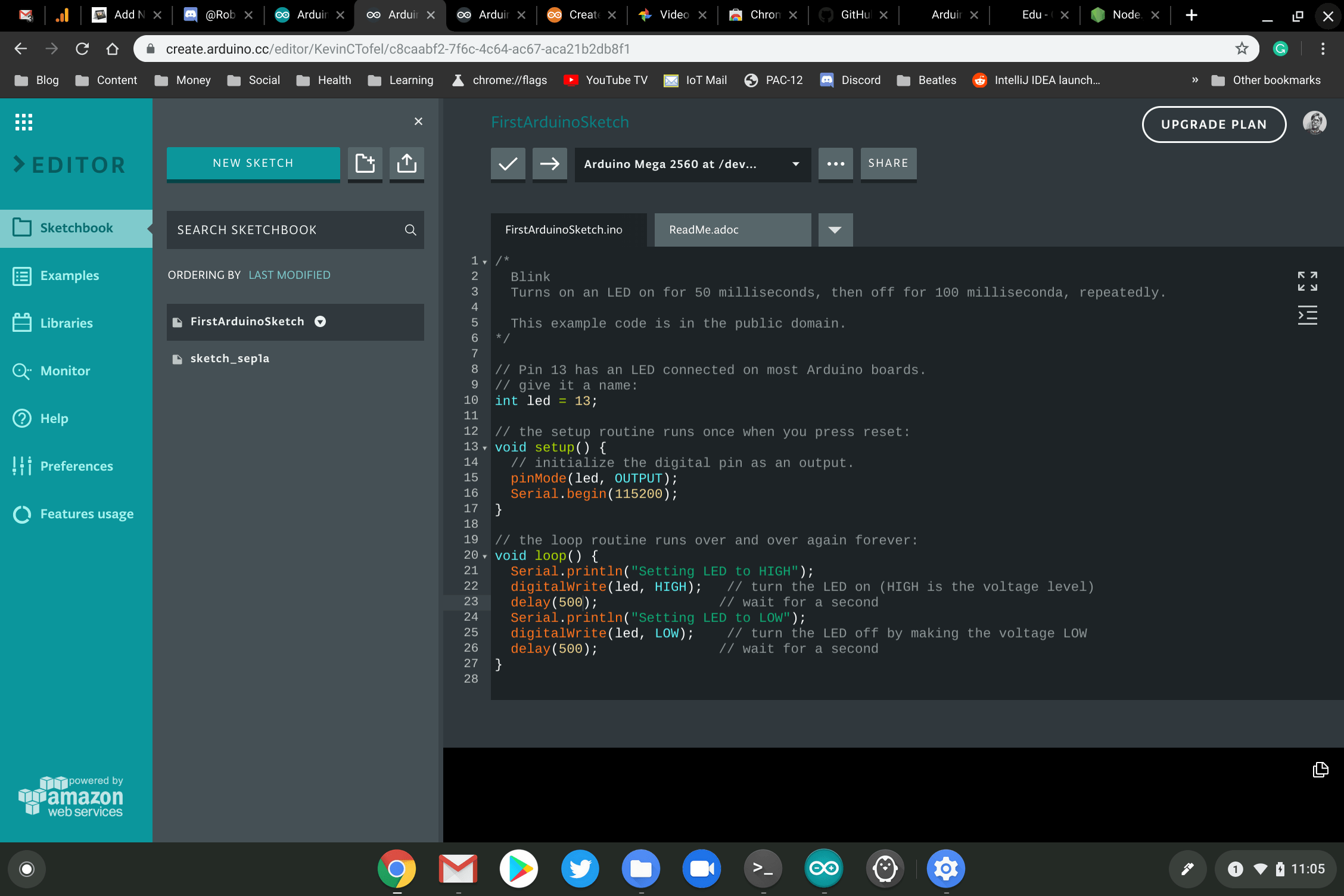Select the sketch_sep1a file
This screenshot has height=896, width=1344.
click(229, 358)
